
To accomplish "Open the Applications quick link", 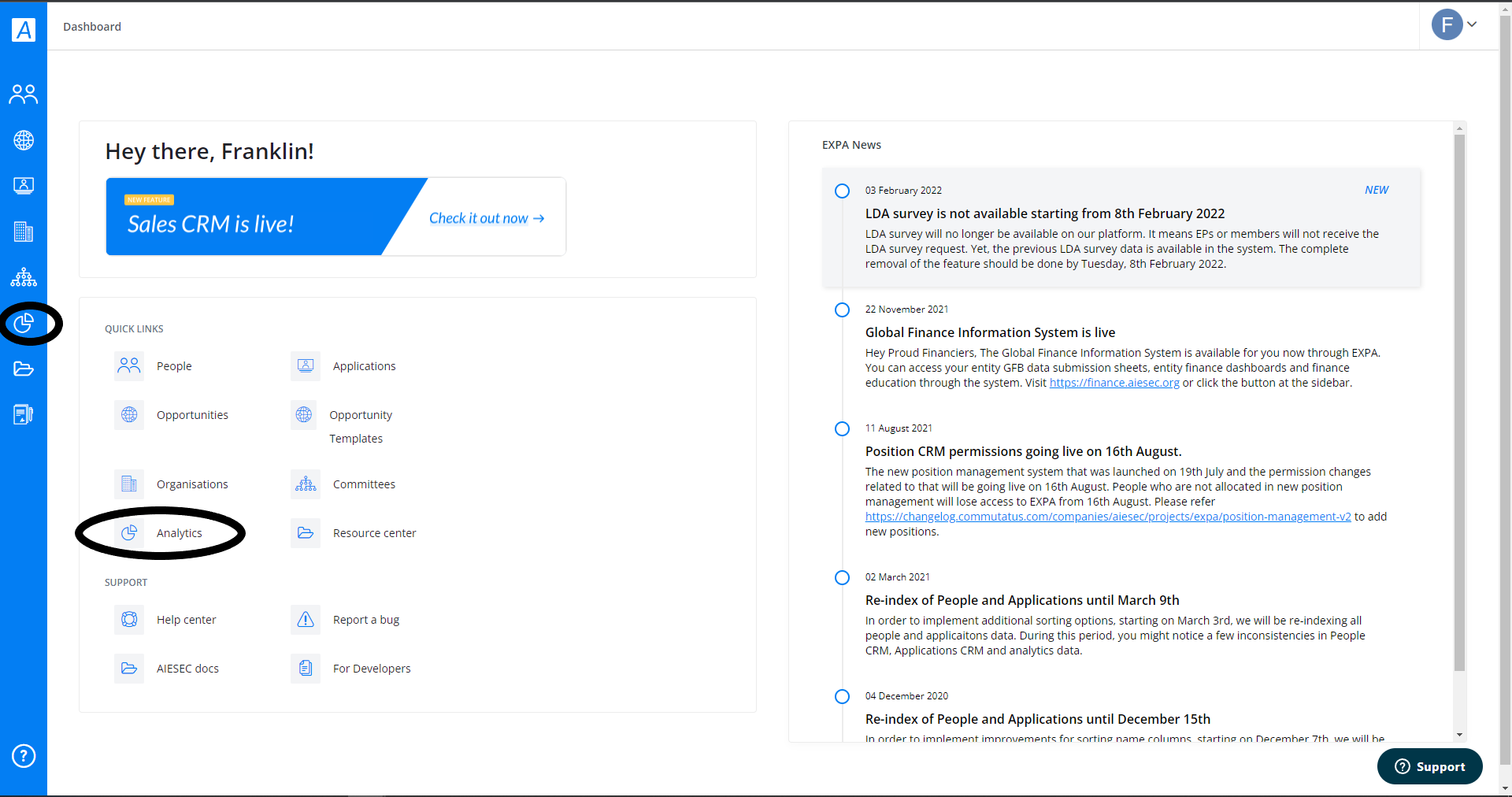I will (x=365, y=366).
